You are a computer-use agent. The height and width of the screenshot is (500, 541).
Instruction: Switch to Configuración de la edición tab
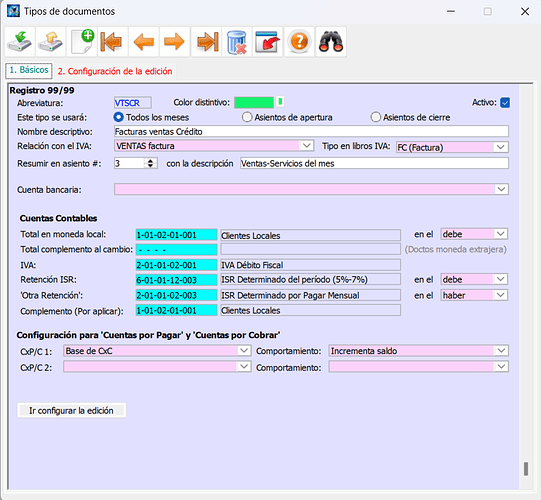pyautogui.click(x=115, y=71)
